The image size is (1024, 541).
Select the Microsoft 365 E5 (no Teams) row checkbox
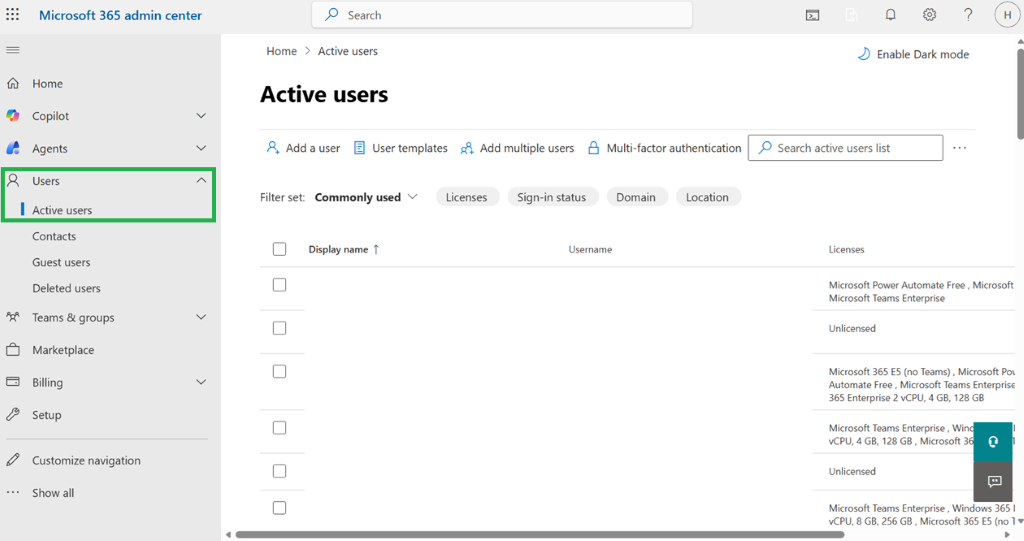pyautogui.click(x=280, y=371)
